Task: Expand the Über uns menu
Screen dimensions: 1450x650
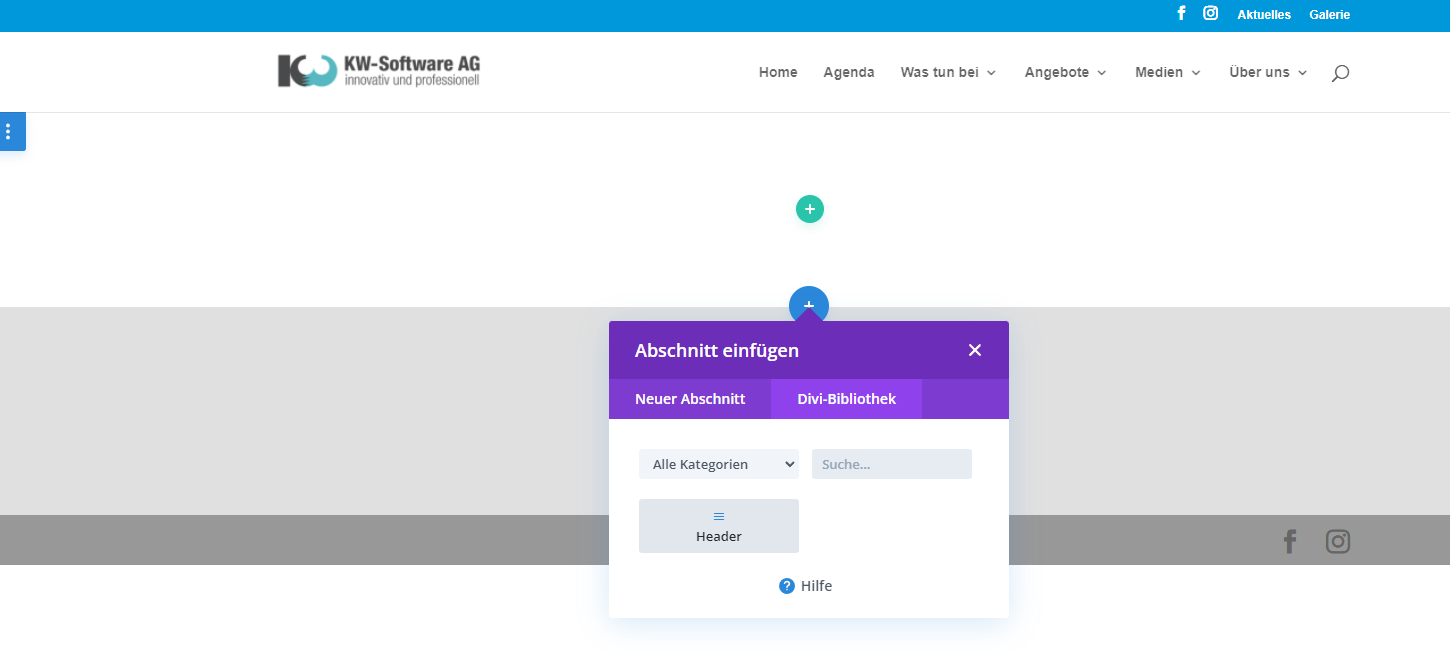Action: click(x=1267, y=73)
